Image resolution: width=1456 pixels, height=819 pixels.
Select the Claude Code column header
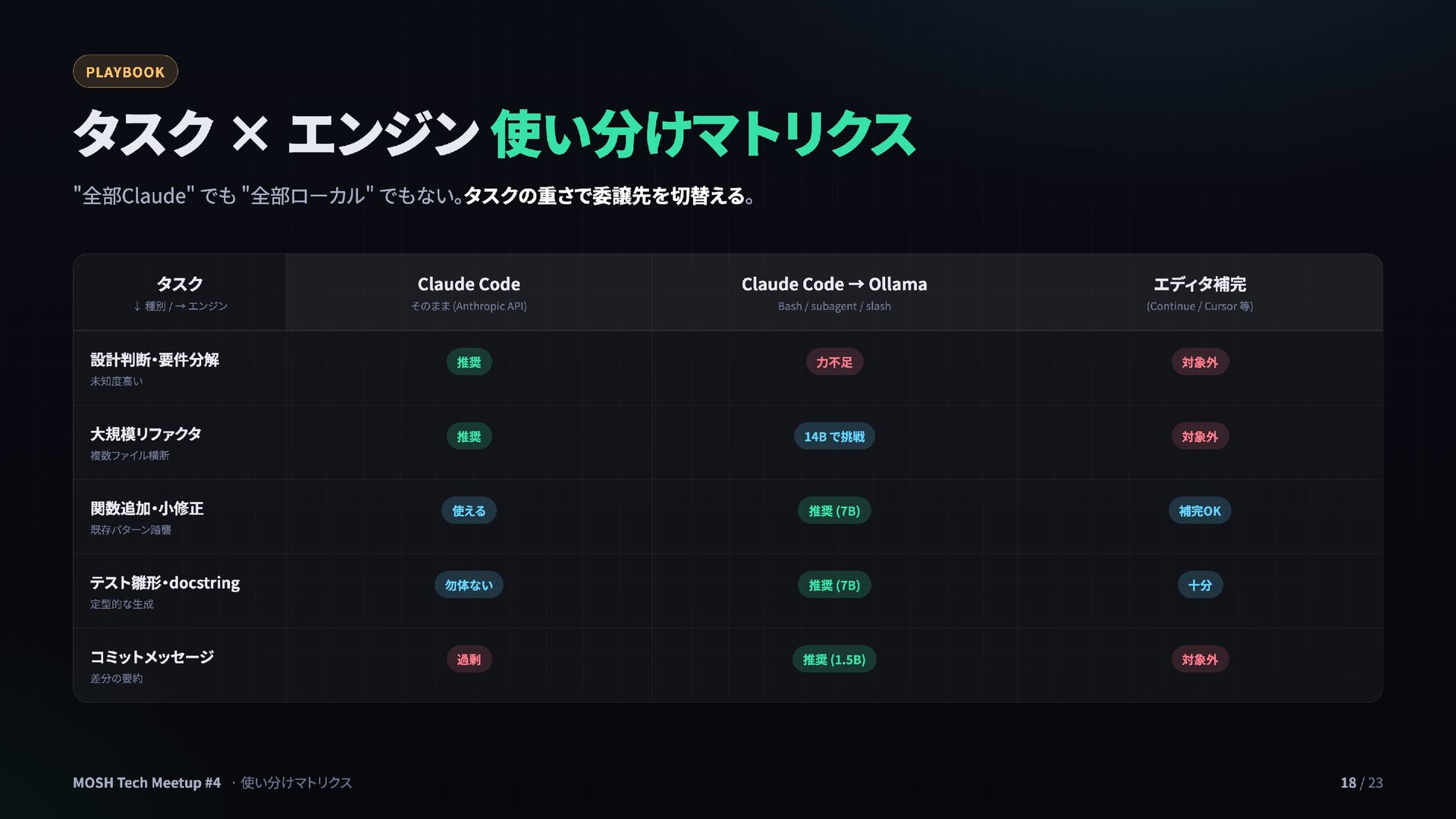click(x=469, y=292)
